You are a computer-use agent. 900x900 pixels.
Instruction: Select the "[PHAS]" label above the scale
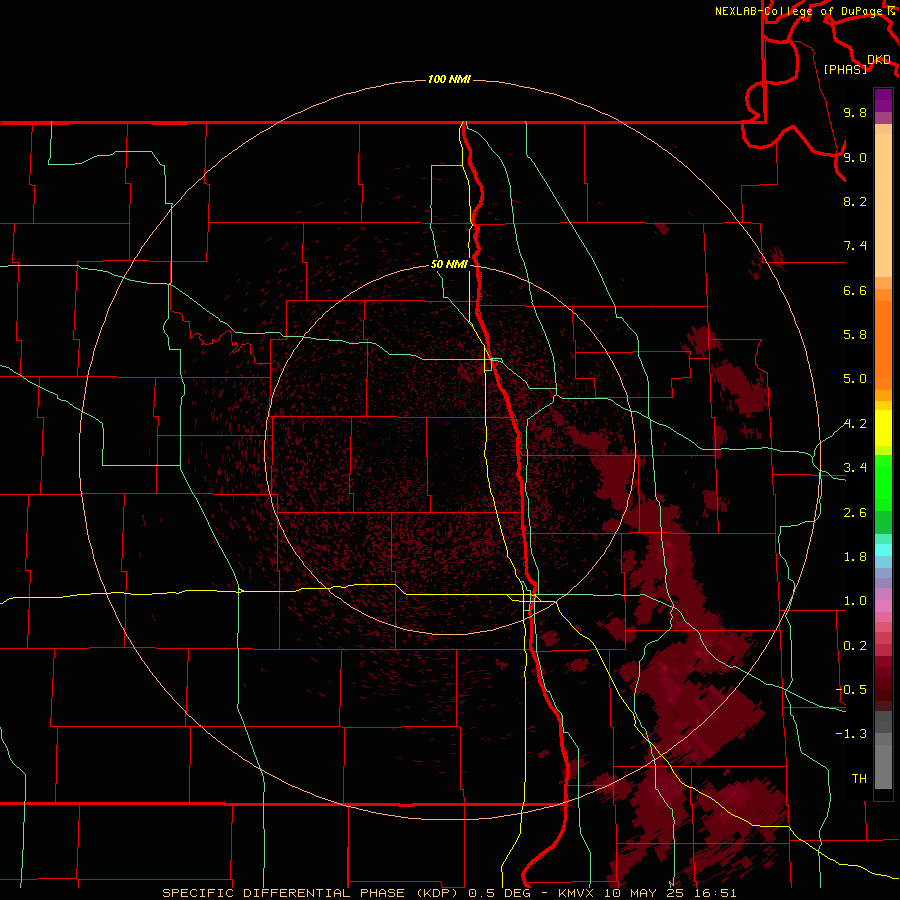click(845, 69)
